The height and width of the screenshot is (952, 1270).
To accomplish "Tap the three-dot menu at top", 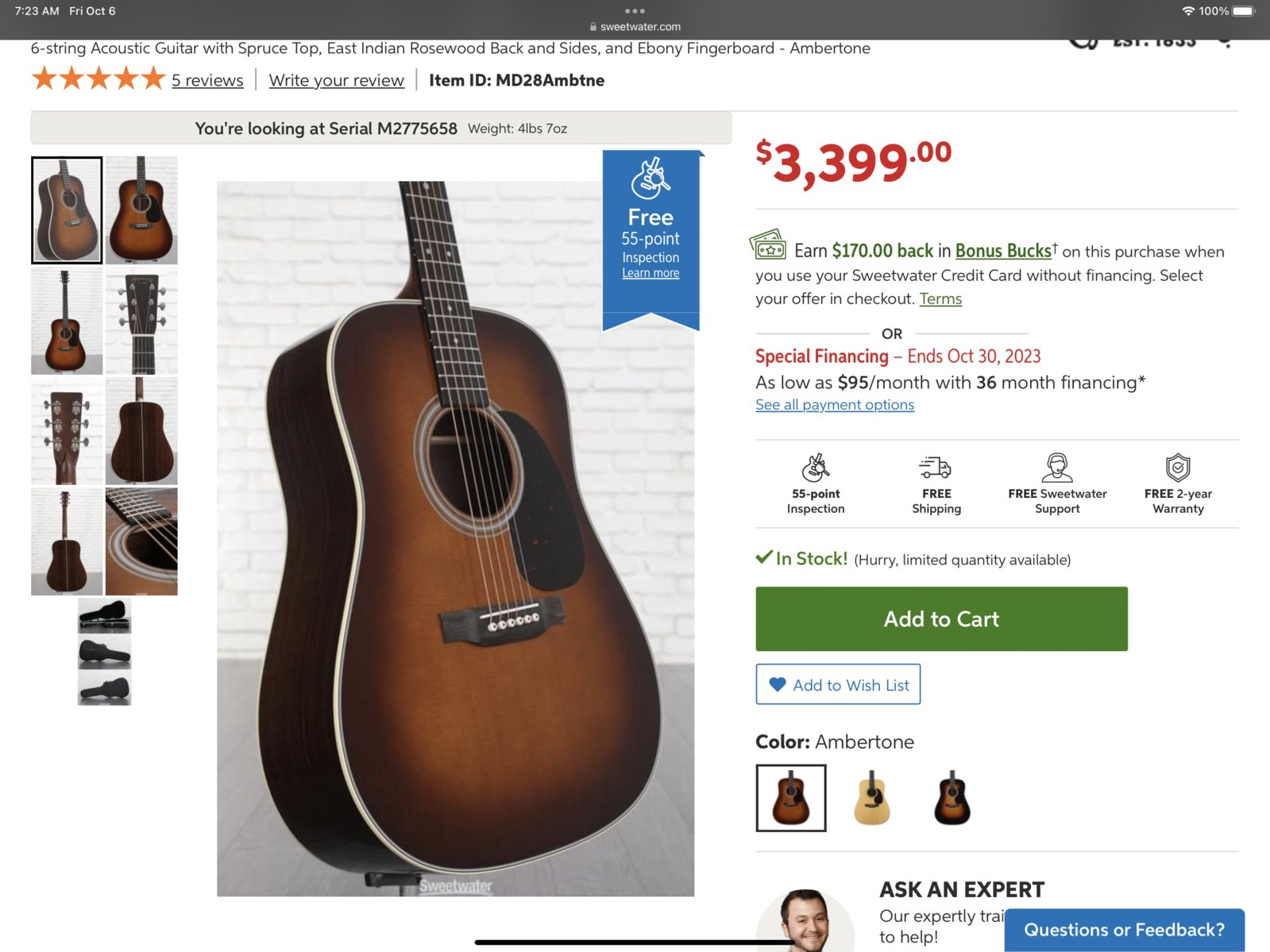I will tap(635, 11).
